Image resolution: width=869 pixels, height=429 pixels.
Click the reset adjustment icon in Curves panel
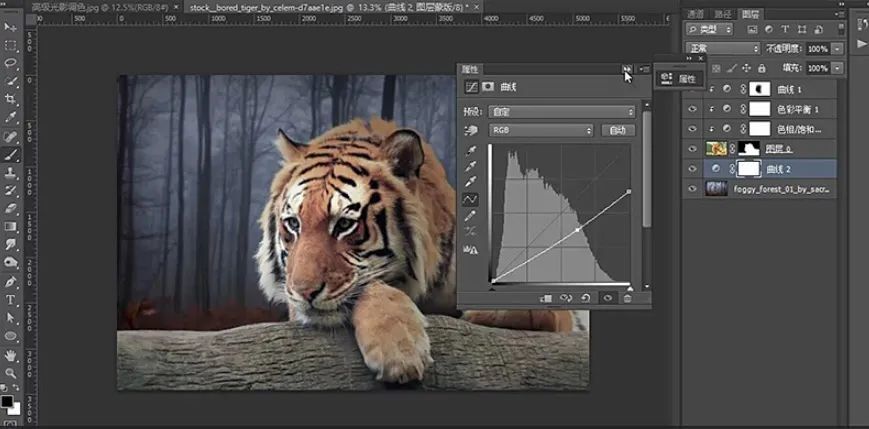point(586,297)
